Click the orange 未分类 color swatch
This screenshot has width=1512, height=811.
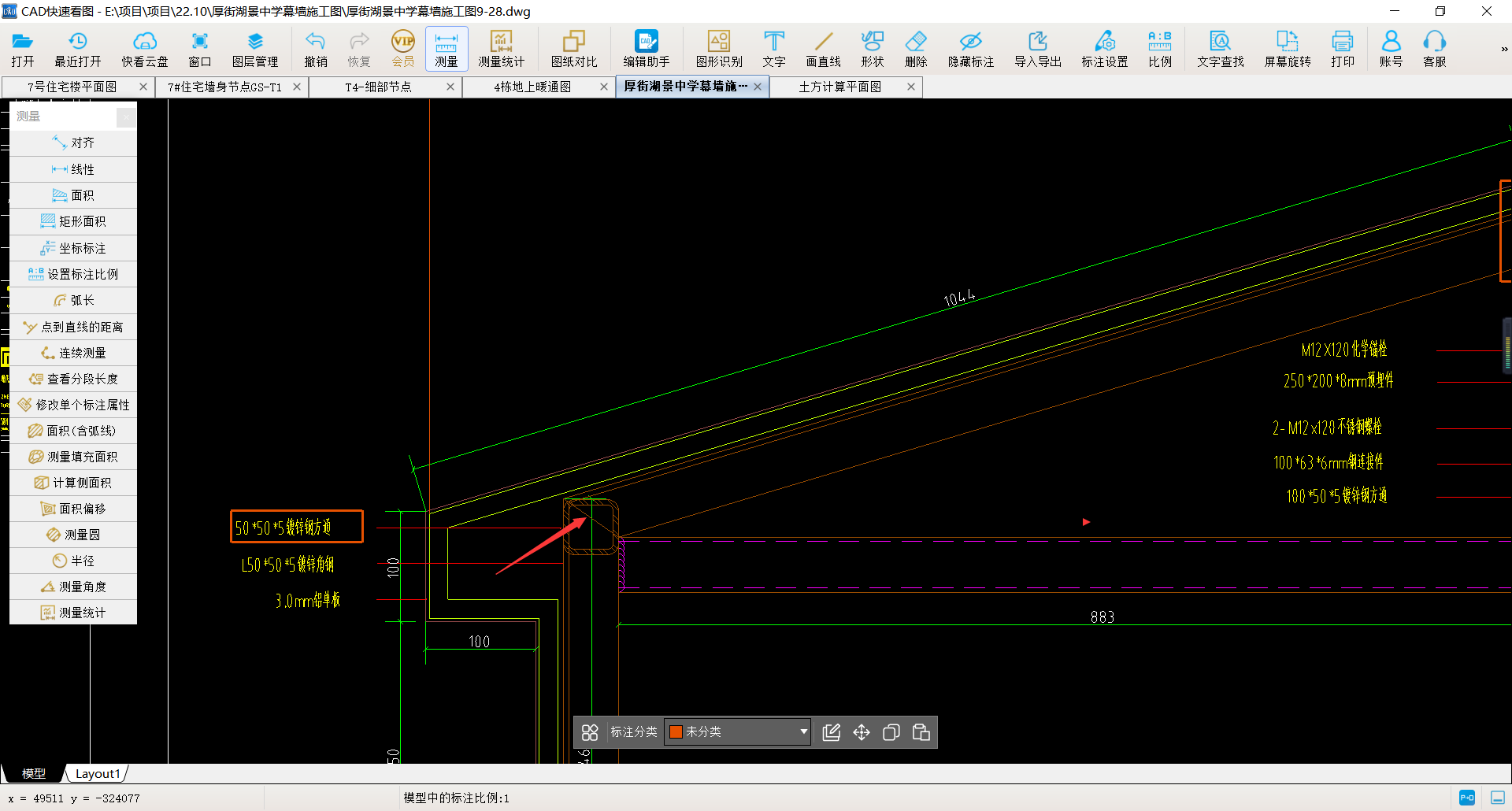tap(676, 731)
